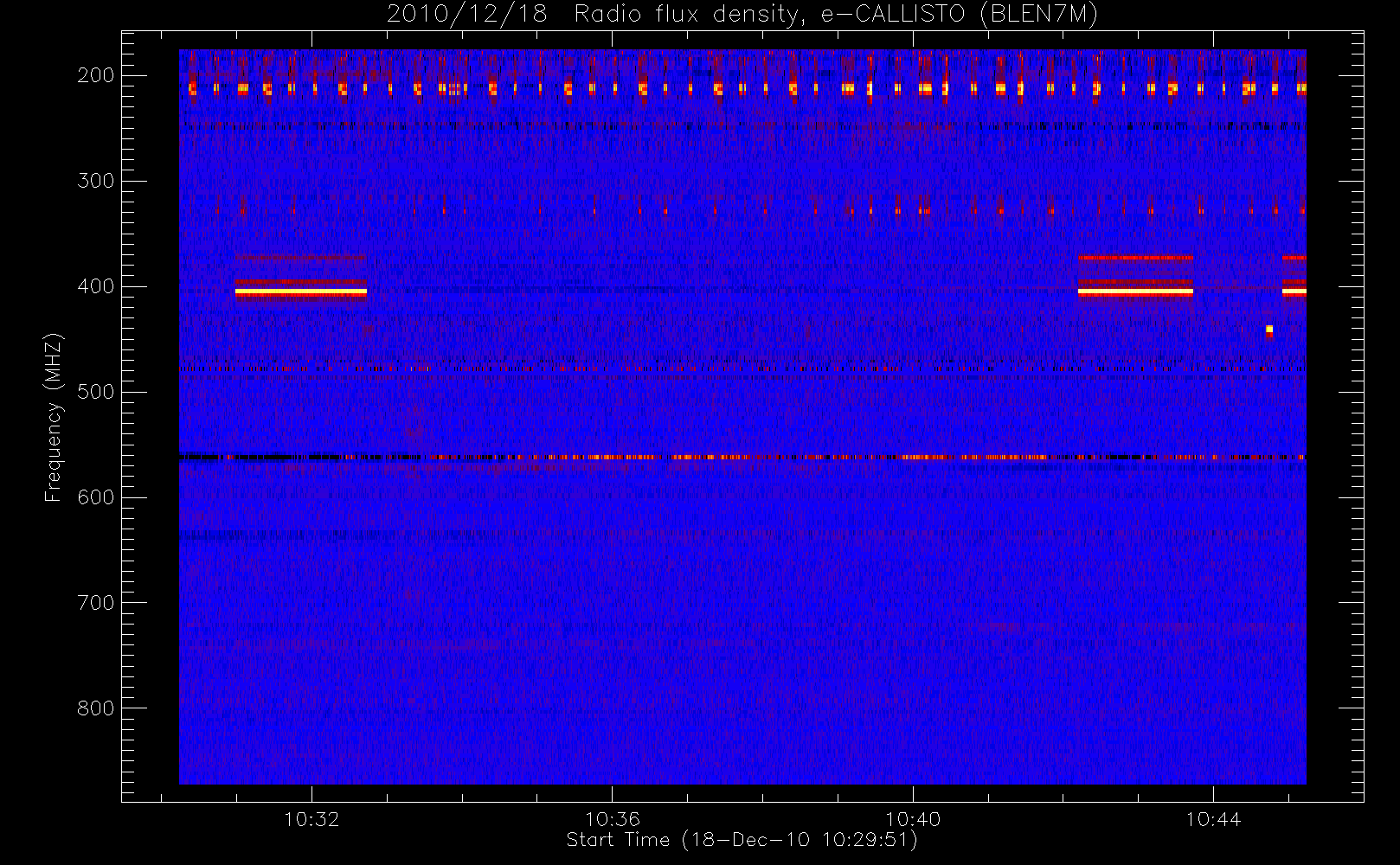The width and height of the screenshot is (1400, 865).
Task: Click the 10:36 time tick label
Action: [612, 819]
